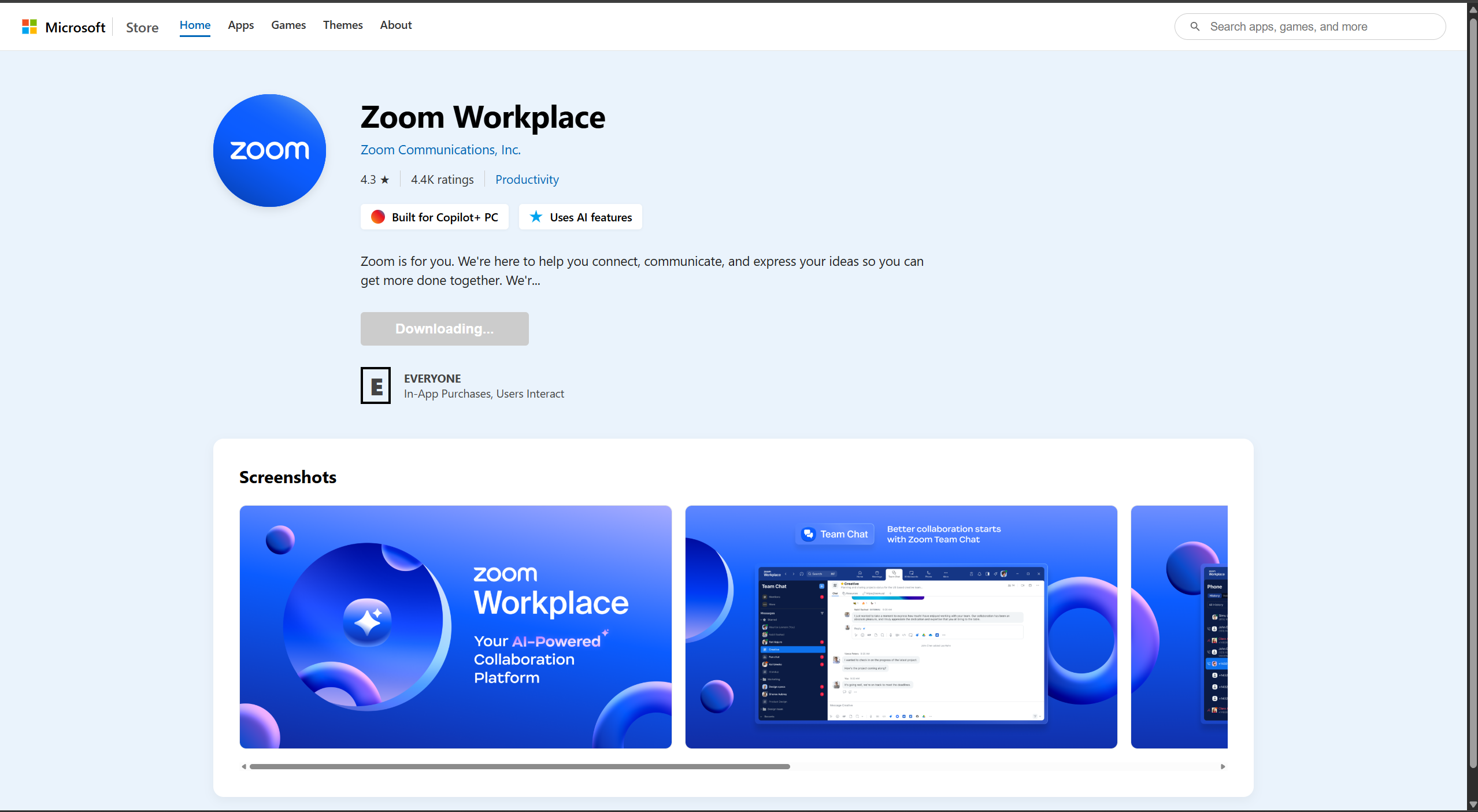Viewport: 1478px width, 812px height.
Task: Click the Microsoft logo icon
Action: [29, 27]
